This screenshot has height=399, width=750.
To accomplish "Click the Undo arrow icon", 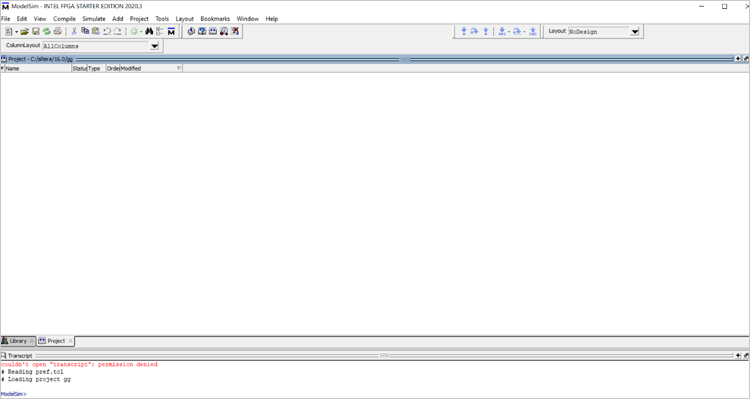I will tap(107, 31).
